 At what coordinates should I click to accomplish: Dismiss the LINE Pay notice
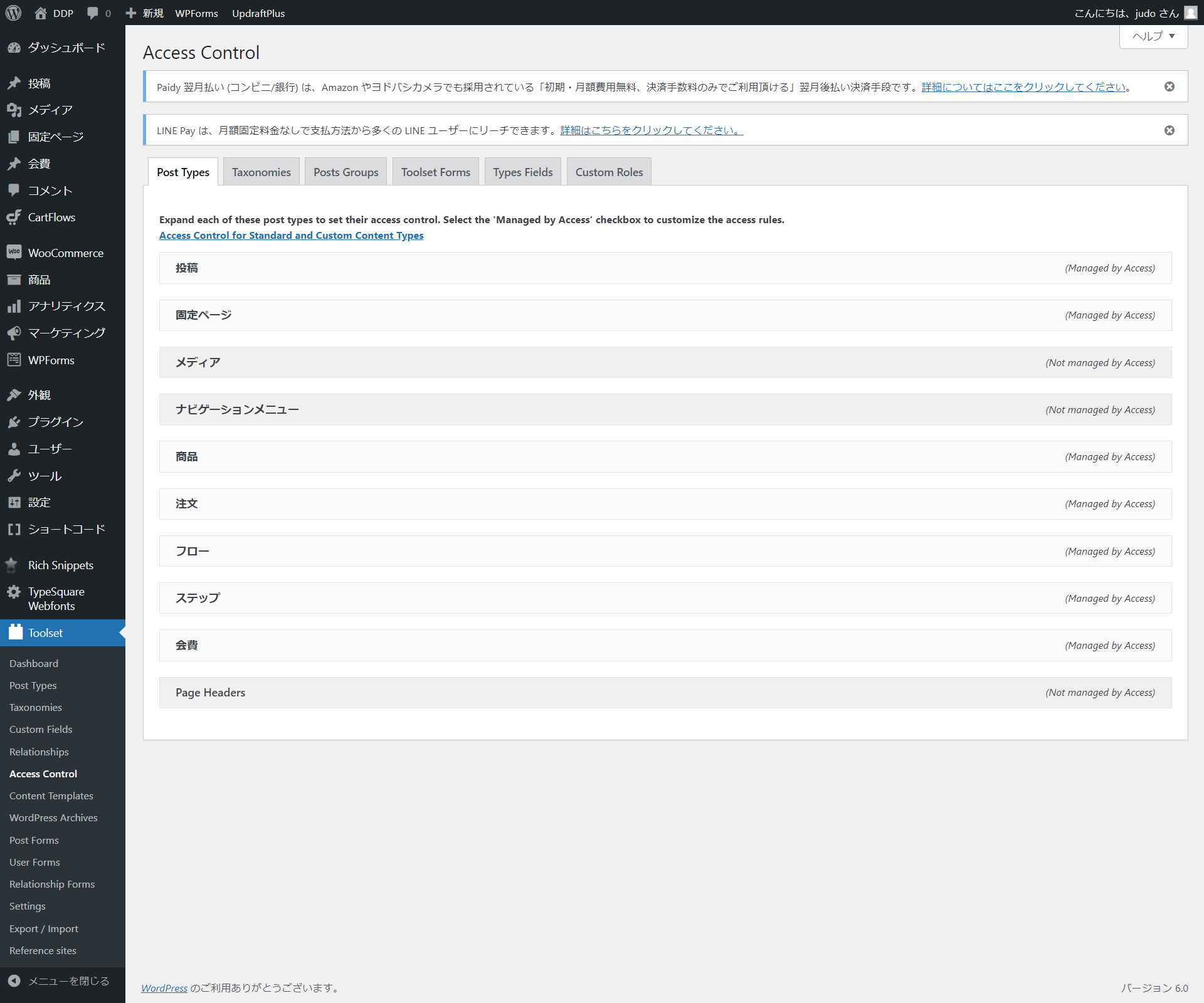click(1170, 130)
